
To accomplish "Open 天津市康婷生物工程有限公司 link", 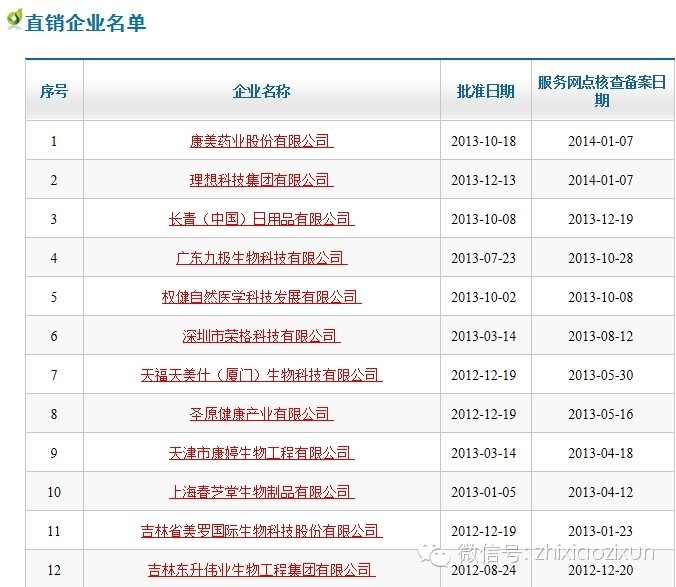I will click(262, 453).
